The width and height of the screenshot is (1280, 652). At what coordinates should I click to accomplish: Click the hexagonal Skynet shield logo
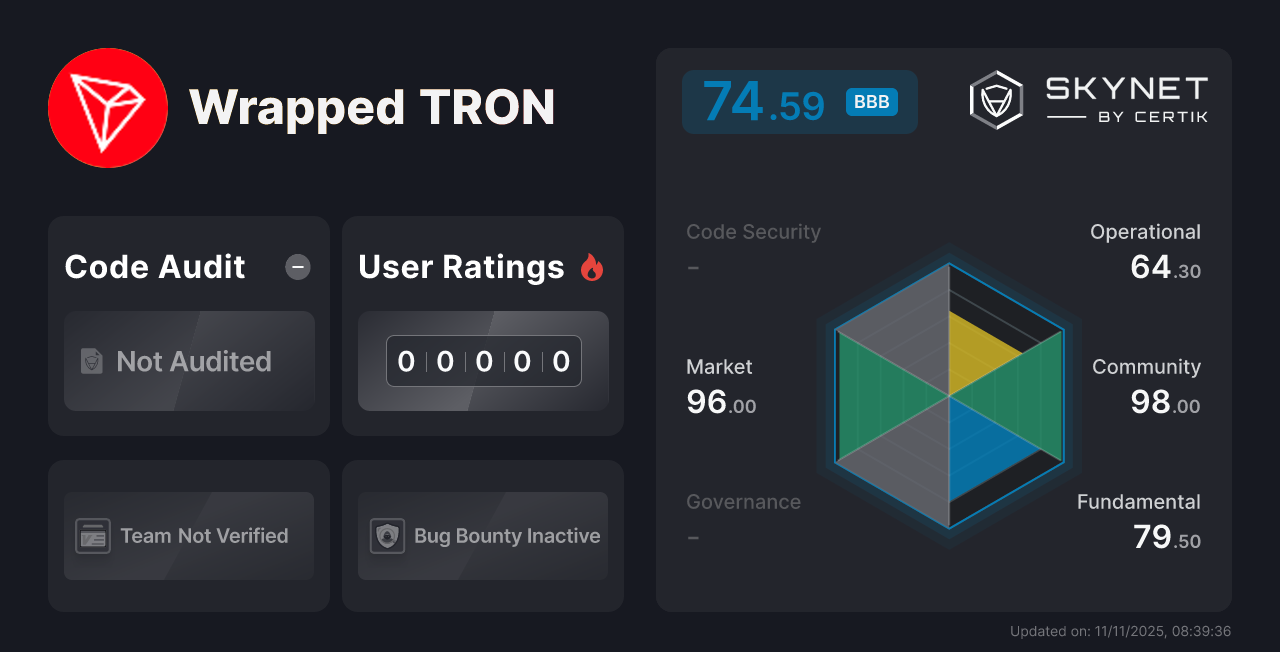pyautogui.click(x=995, y=98)
